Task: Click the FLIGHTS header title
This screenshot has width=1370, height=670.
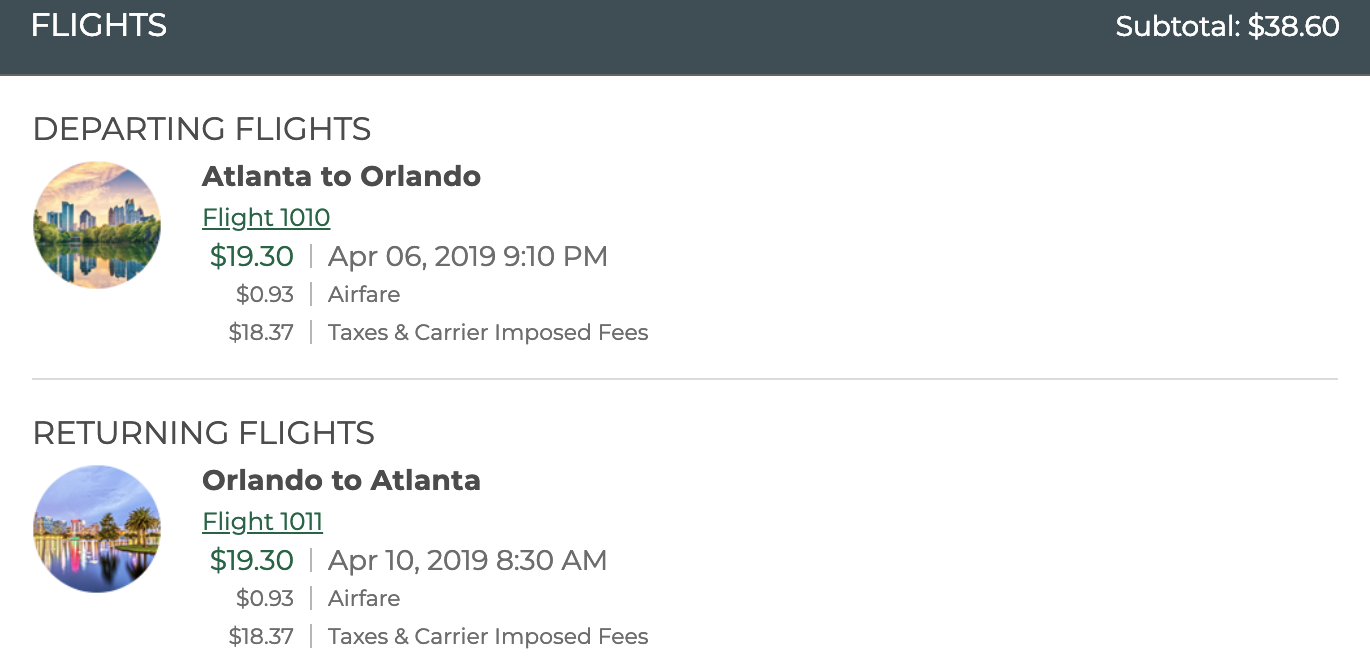Action: (98, 25)
